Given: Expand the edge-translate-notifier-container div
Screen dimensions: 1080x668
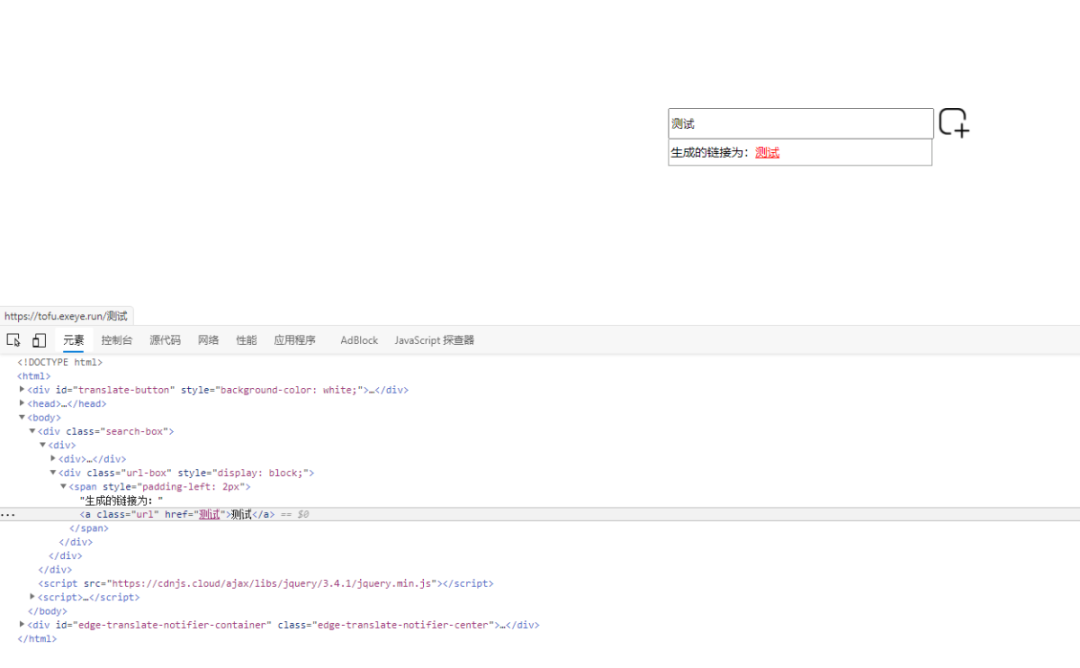Looking at the screenshot, I should coord(22,625).
